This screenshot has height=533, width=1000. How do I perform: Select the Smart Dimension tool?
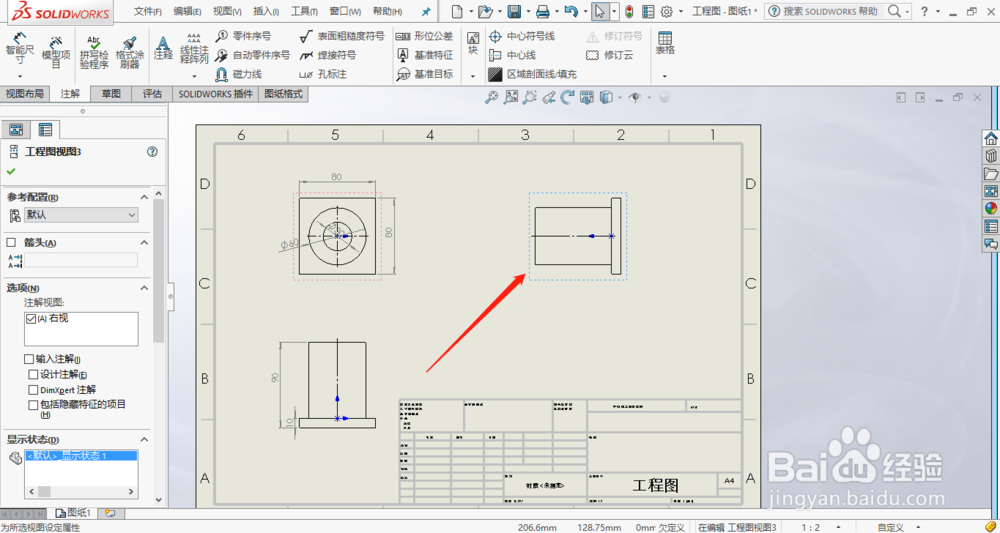coord(20,49)
